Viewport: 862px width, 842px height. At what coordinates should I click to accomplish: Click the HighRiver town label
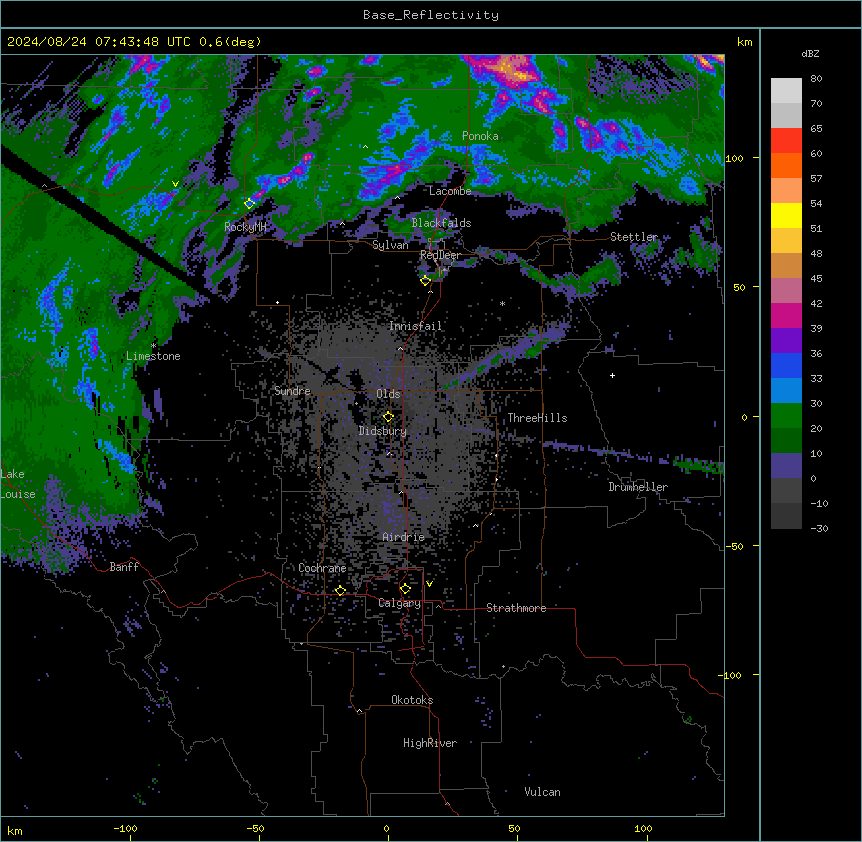pyautogui.click(x=430, y=743)
